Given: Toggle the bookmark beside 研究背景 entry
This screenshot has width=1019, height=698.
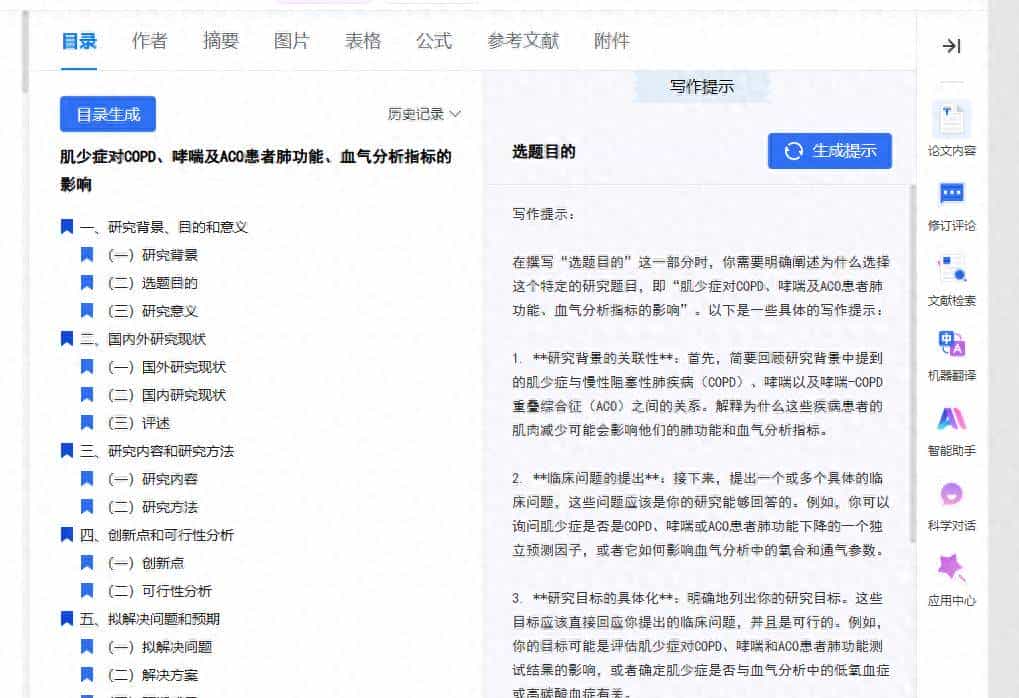Looking at the screenshot, I should 87,255.
